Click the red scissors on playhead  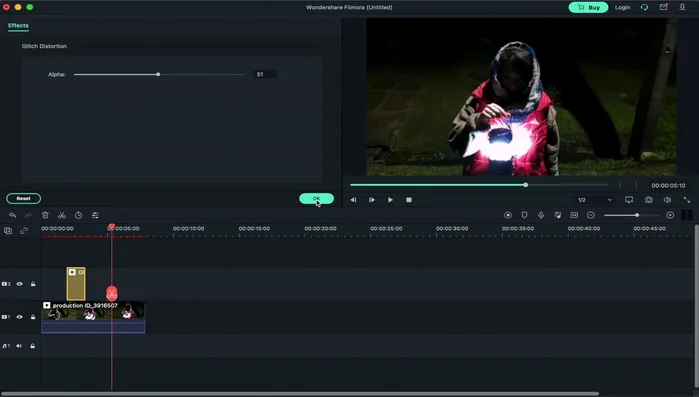(x=112, y=294)
